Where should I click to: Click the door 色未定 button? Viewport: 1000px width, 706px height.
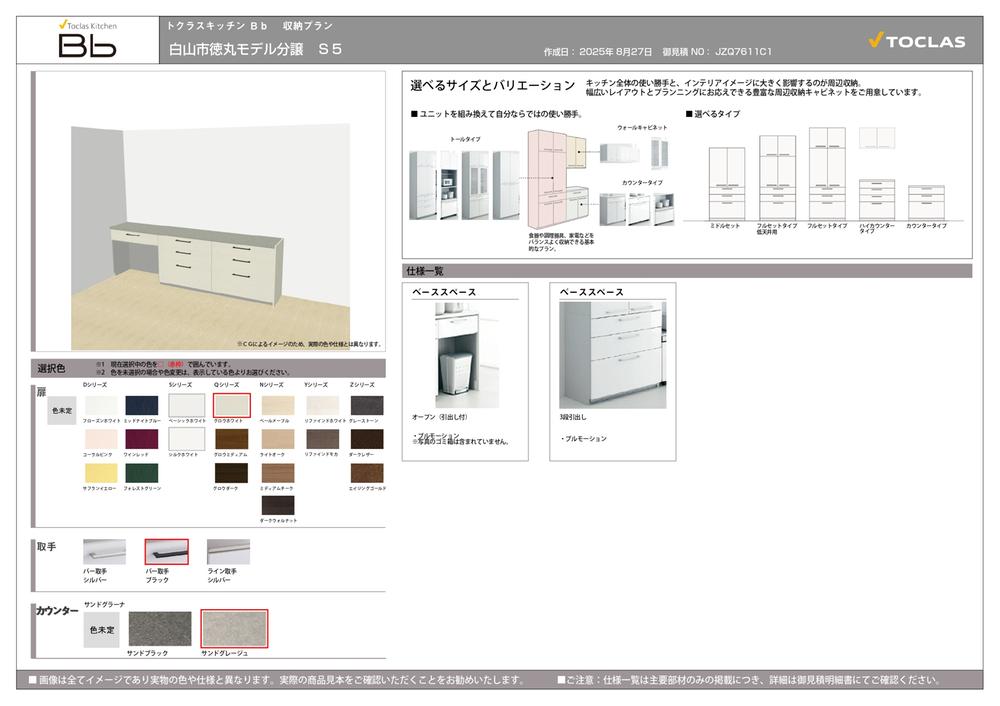point(62,410)
